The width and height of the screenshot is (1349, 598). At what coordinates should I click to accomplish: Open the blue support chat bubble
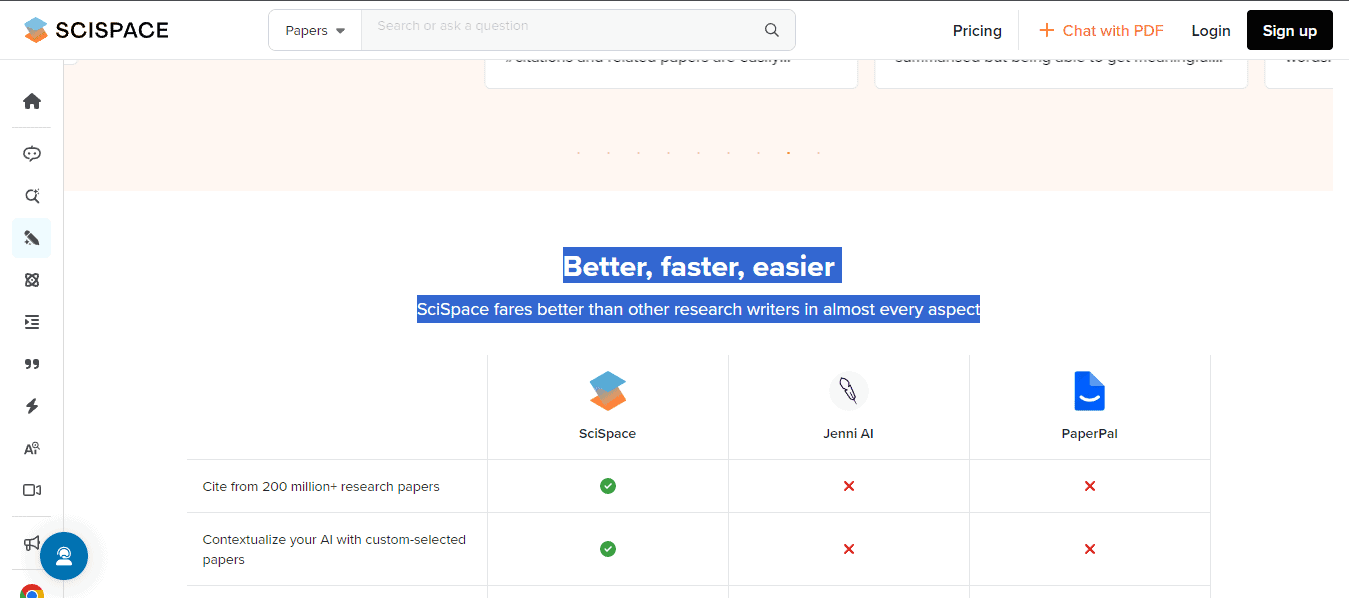(x=64, y=556)
